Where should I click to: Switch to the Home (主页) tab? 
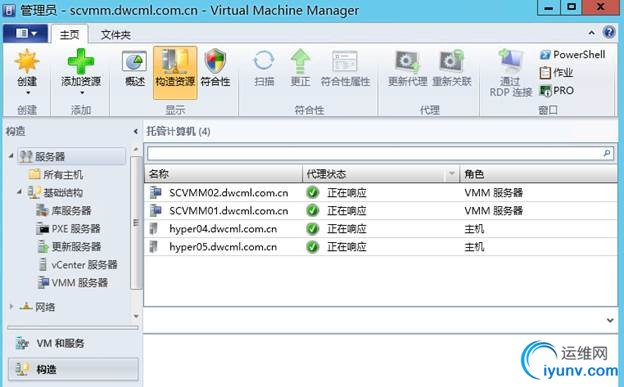point(70,35)
